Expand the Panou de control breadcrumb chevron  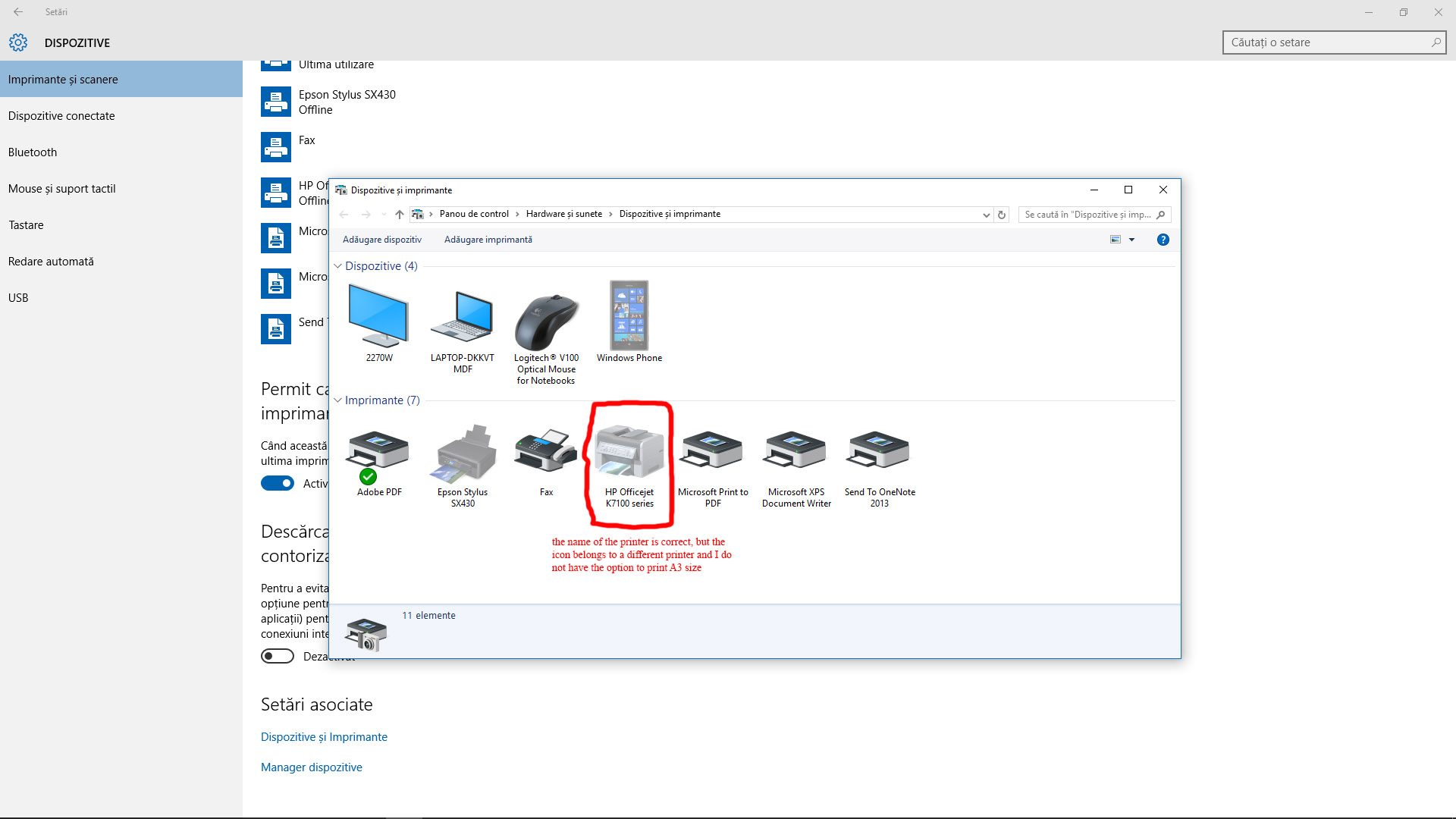point(518,215)
